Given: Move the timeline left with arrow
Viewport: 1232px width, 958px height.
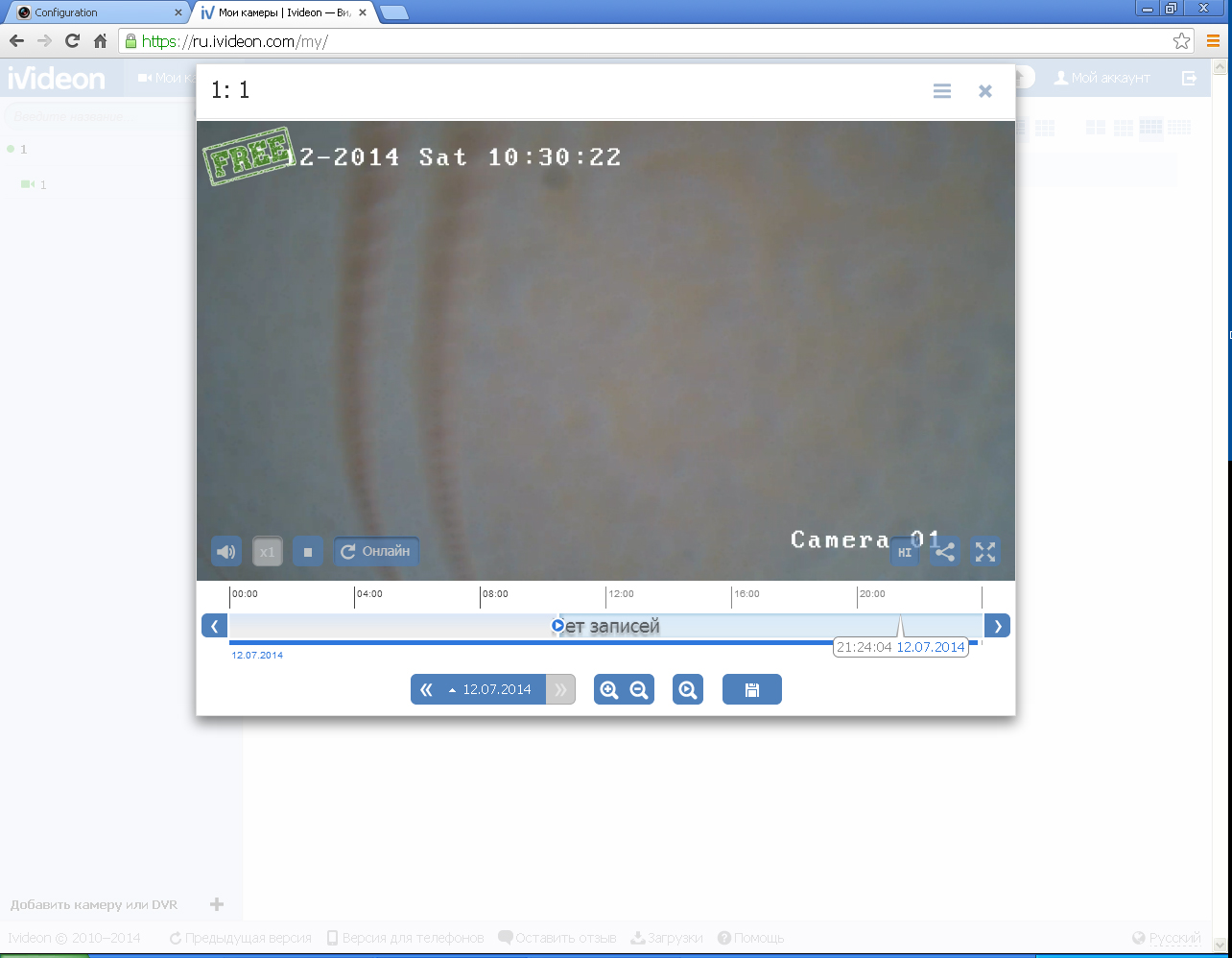Looking at the screenshot, I should point(214,626).
